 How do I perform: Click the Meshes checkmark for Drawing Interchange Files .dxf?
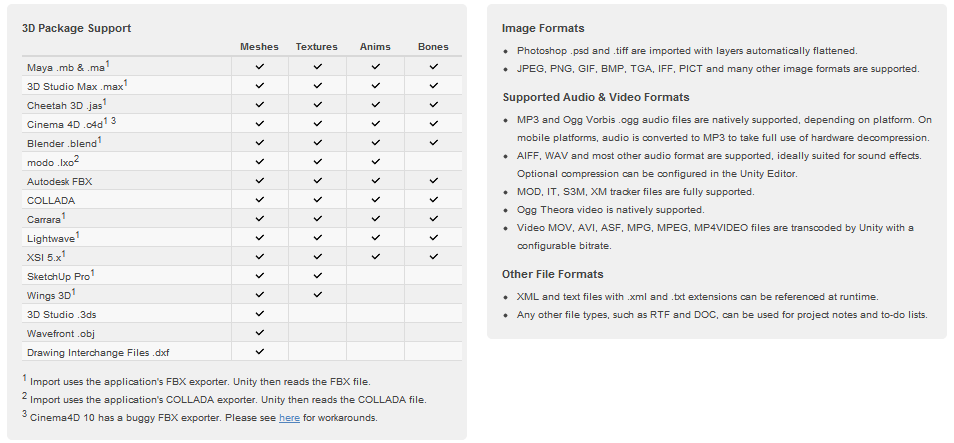click(x=260, y=352)
